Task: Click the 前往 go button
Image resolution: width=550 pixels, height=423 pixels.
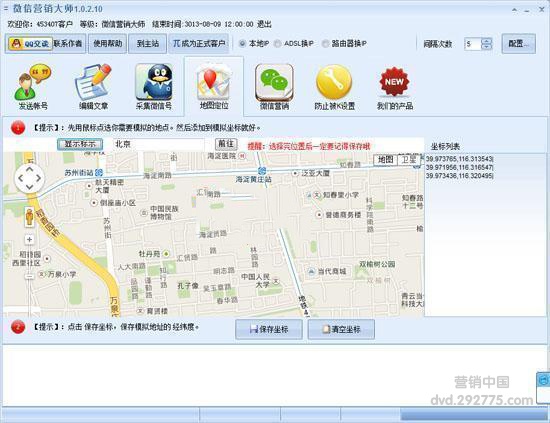Action: click(226, 144)
